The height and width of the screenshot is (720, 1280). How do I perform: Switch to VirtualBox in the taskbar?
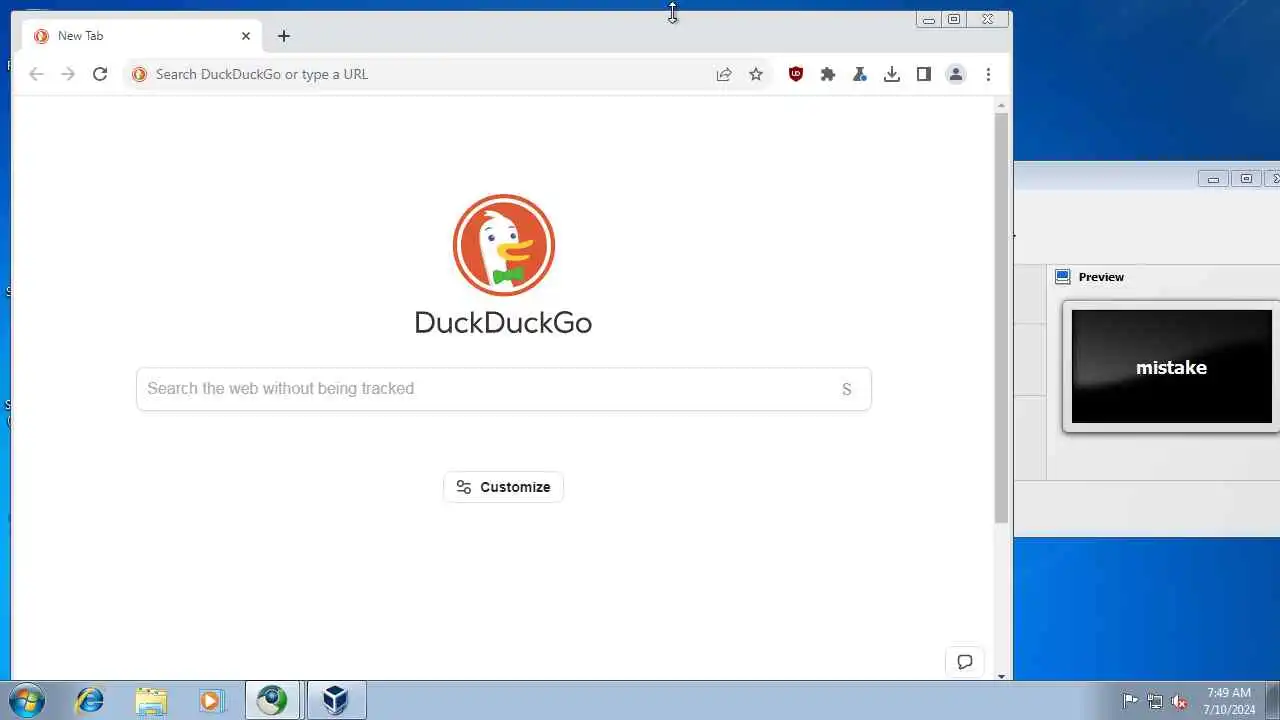tap(336, 700)
